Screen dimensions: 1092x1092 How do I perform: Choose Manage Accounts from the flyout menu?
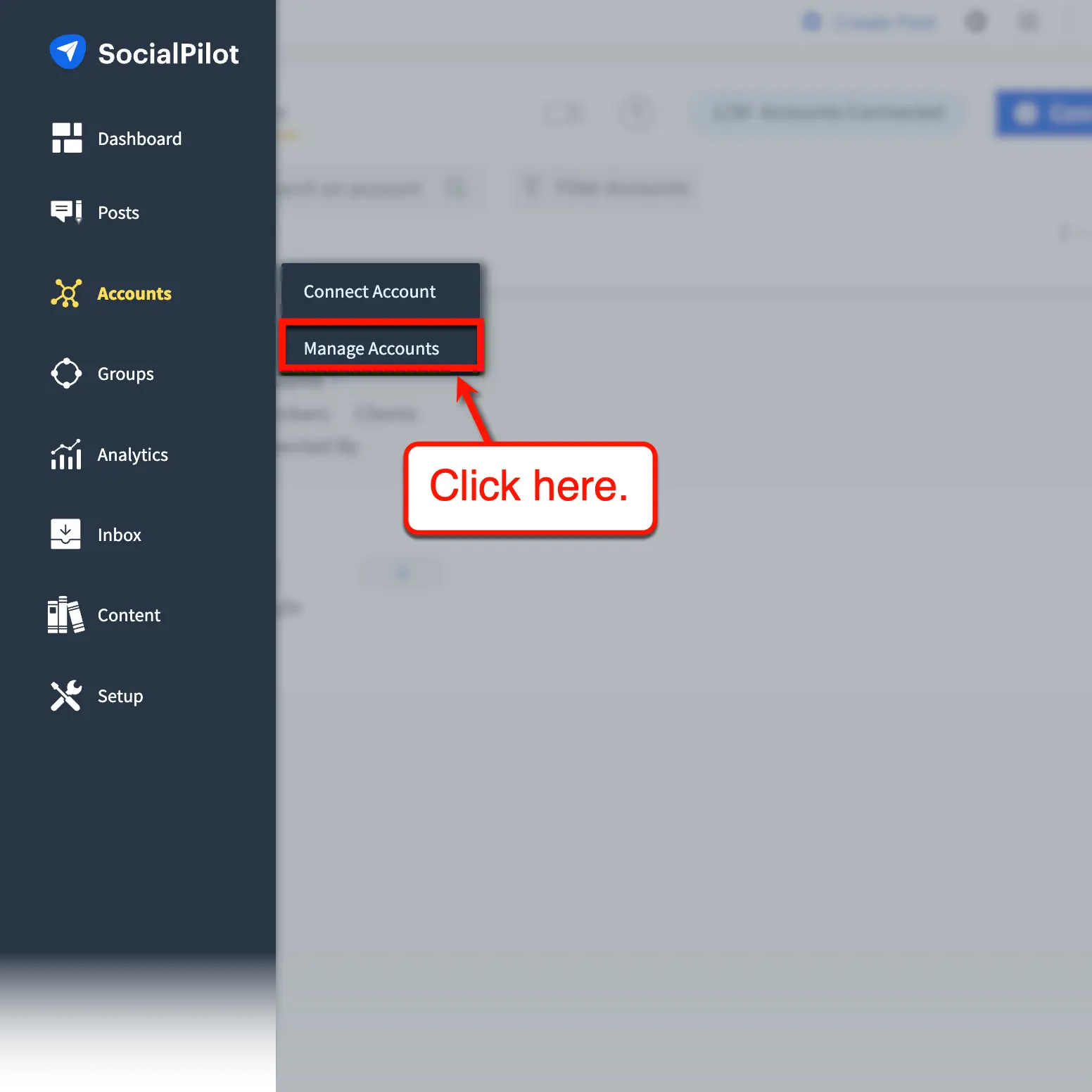pos(370,348)
